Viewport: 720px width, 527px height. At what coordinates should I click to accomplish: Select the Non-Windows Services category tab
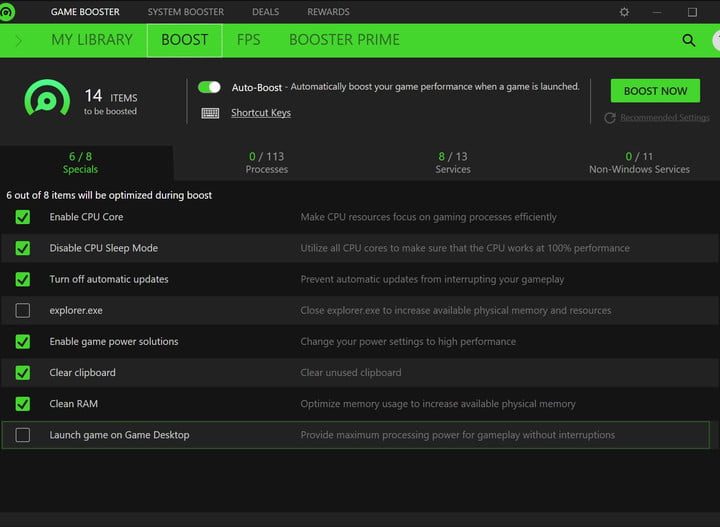click(639, 163)
